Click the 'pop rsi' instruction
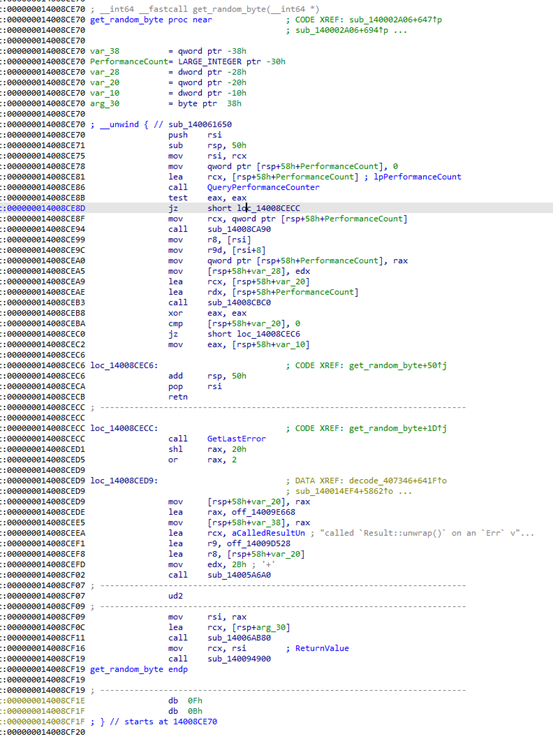The image size is (554, 740). (195, 387)
